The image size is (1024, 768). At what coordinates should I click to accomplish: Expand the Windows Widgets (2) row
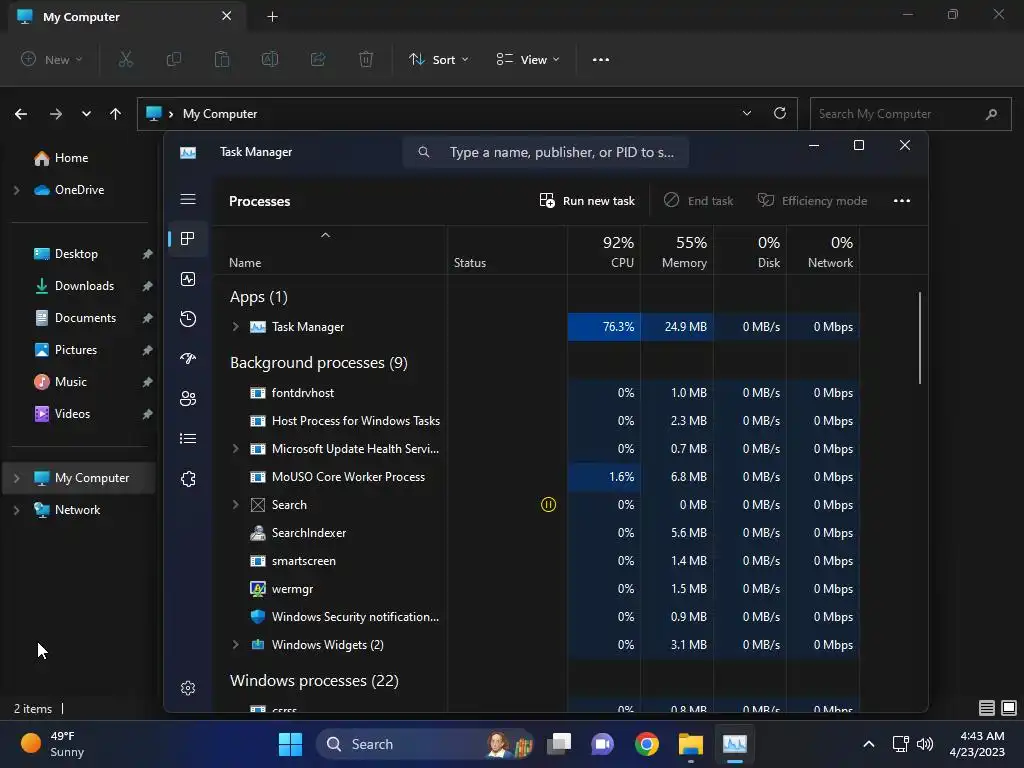pyautogui.click(x=236, y=645)
